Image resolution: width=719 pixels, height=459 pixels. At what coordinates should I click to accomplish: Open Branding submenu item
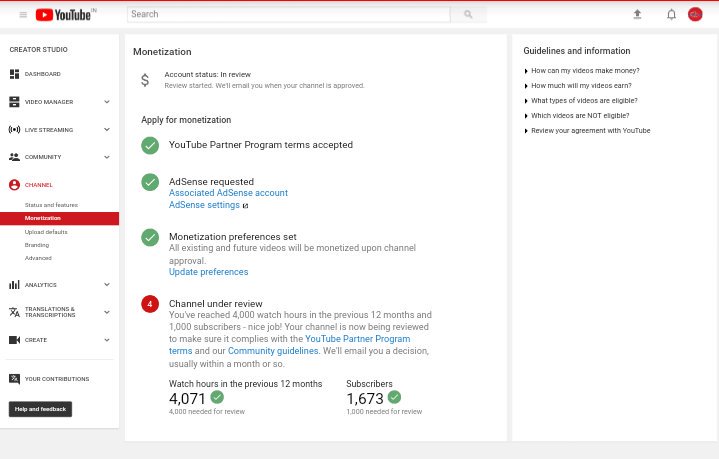[x=37, y=245]
